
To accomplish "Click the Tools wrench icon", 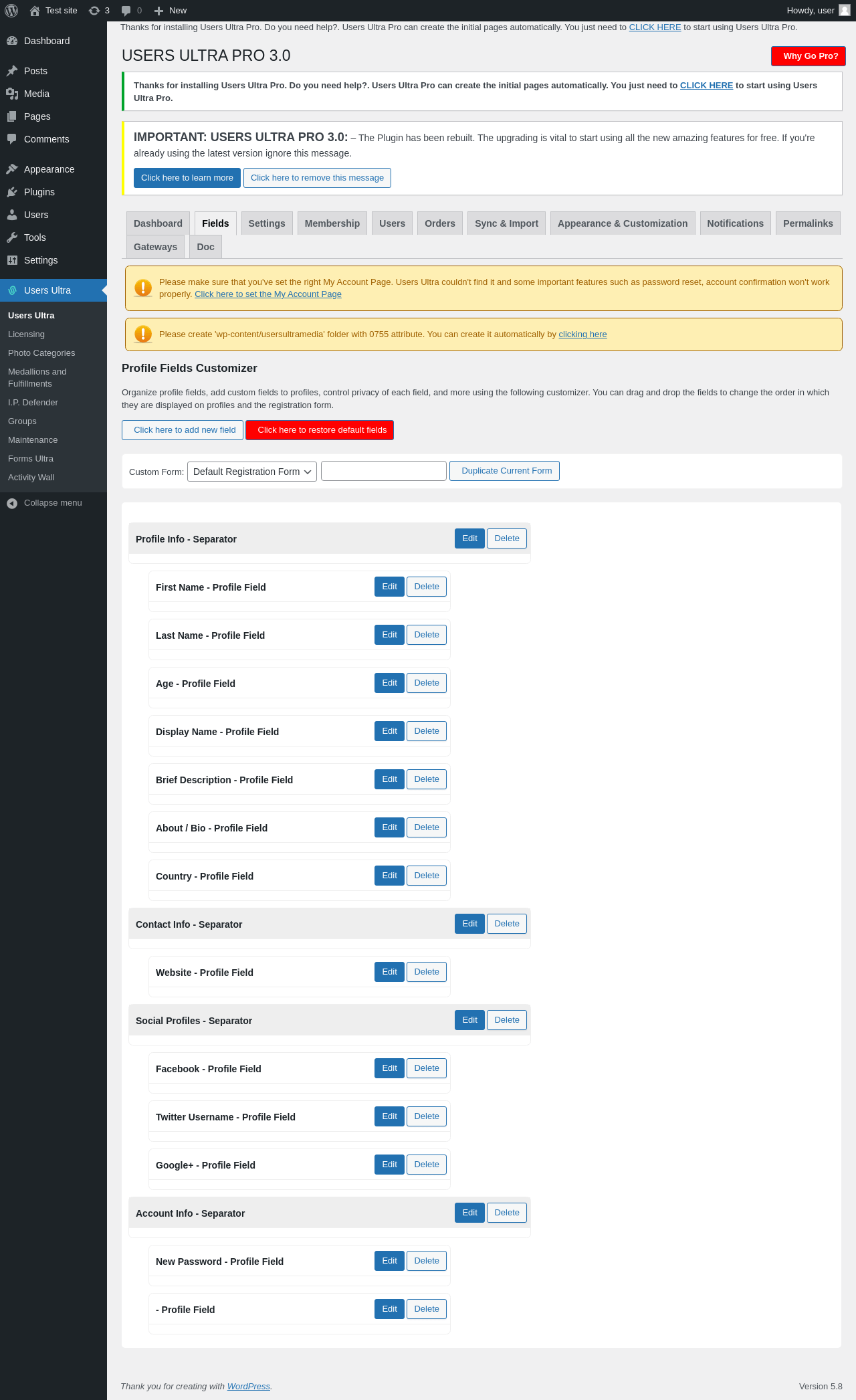I will click(x=12, y=237).
